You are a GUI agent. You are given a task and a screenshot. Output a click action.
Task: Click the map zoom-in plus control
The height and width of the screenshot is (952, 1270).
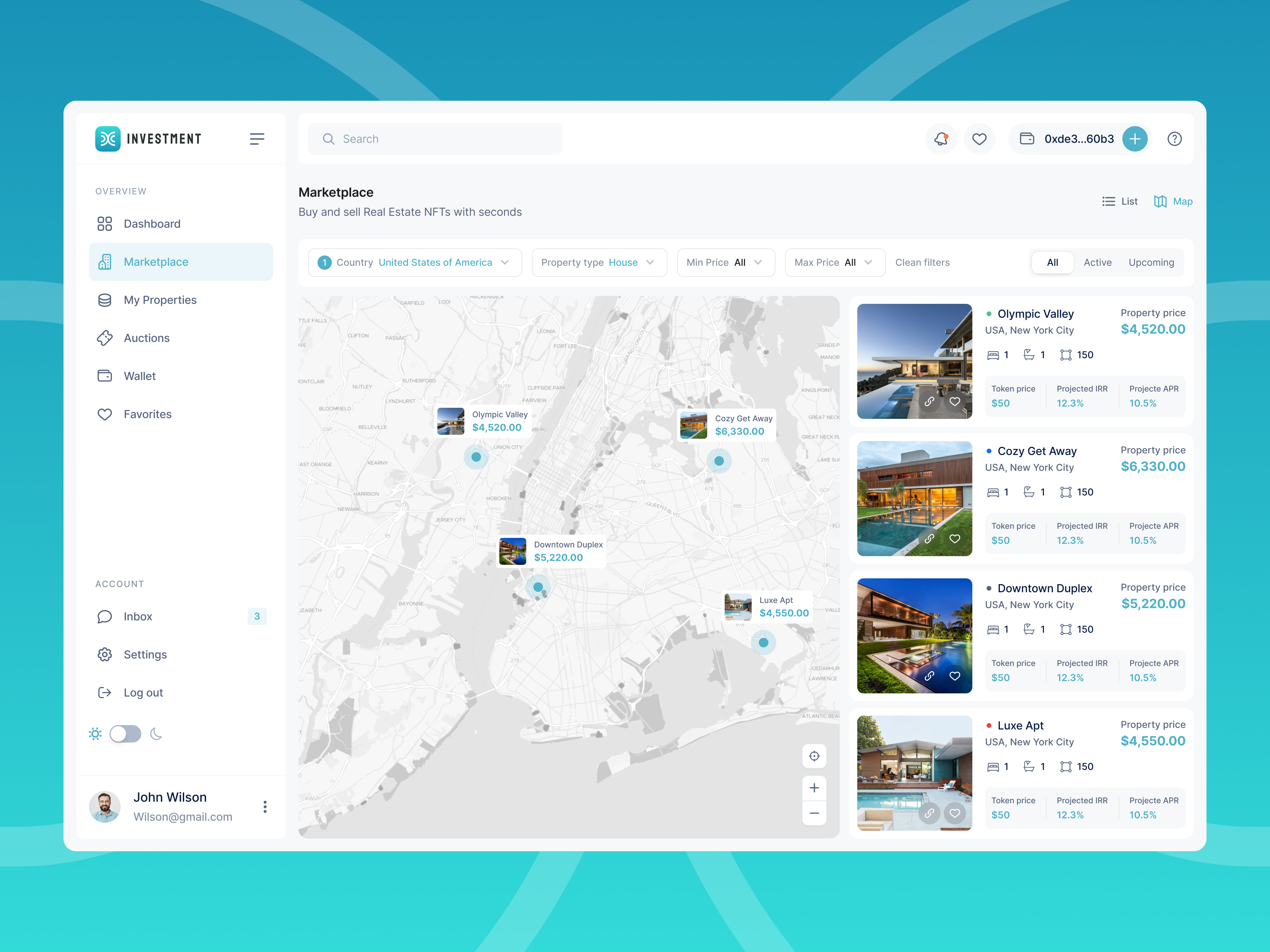tap(814, 788)
